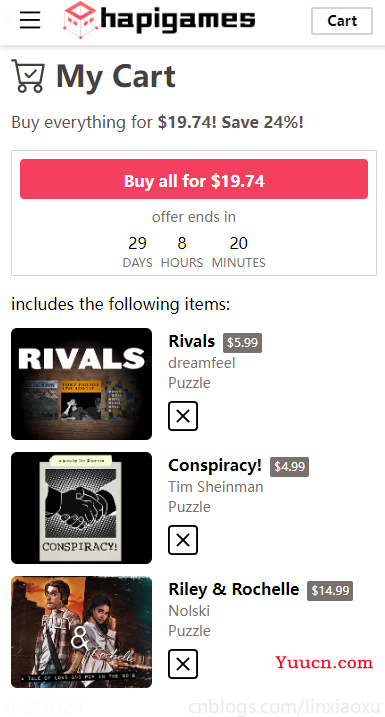This screenshot has height=717, width=385.
Task: Open the Cart button in header
Action: click(x=342, y=21)
